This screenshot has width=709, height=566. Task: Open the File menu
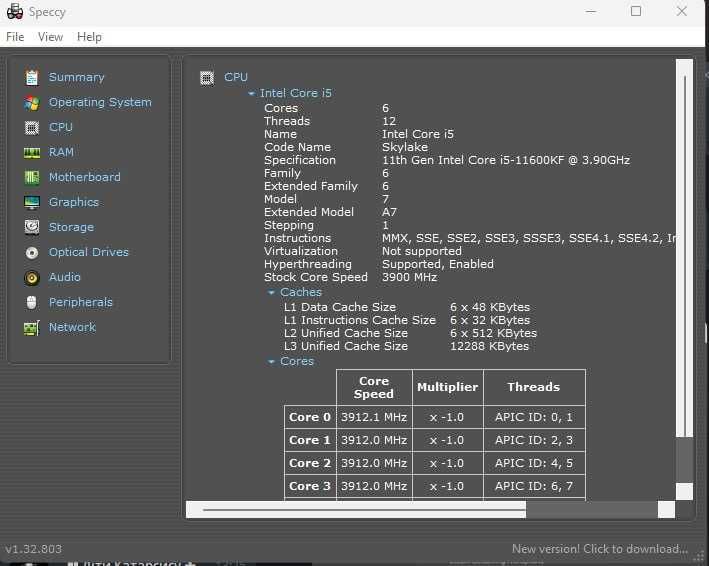tap(15, 37)
